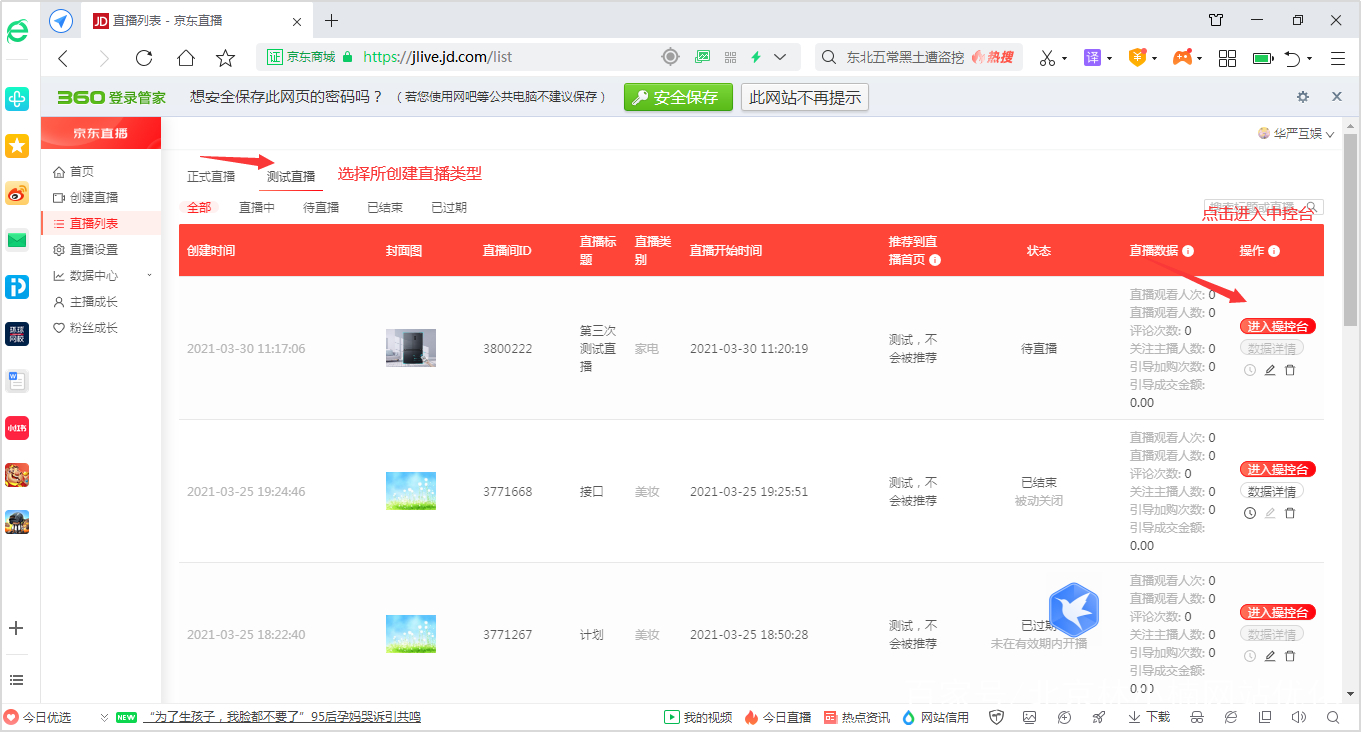Click 安全保存 to save the password

[x=678, y=97]
